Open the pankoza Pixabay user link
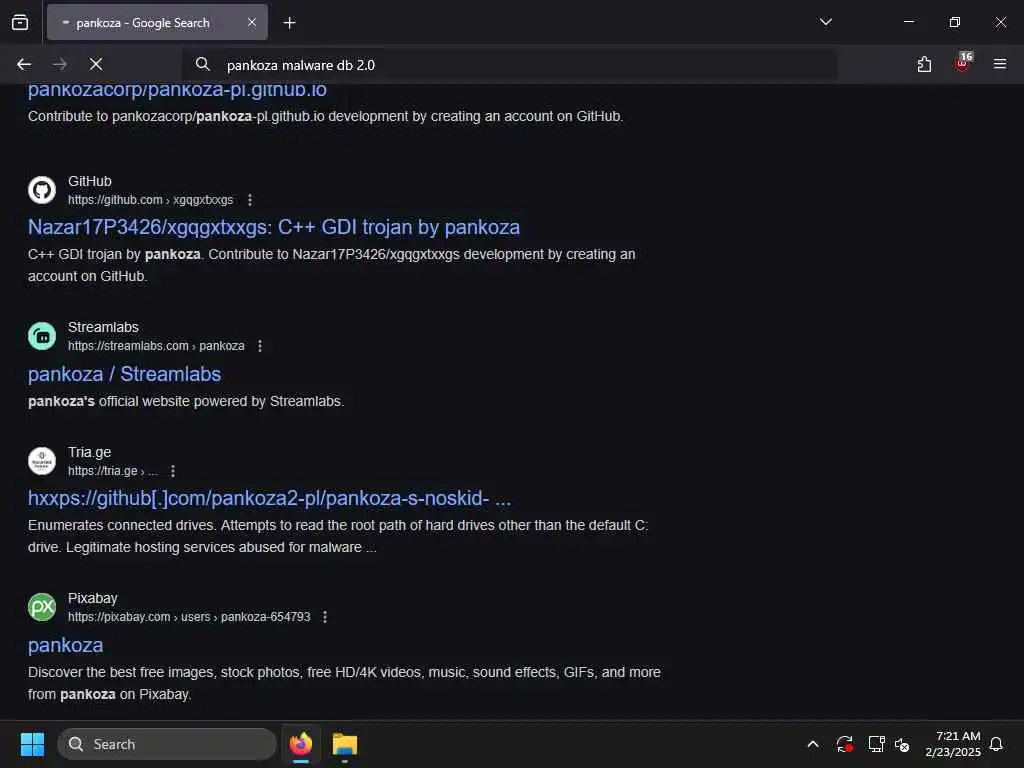The width and height of the screenshot is (1024, 768). [x=65, y=645]
